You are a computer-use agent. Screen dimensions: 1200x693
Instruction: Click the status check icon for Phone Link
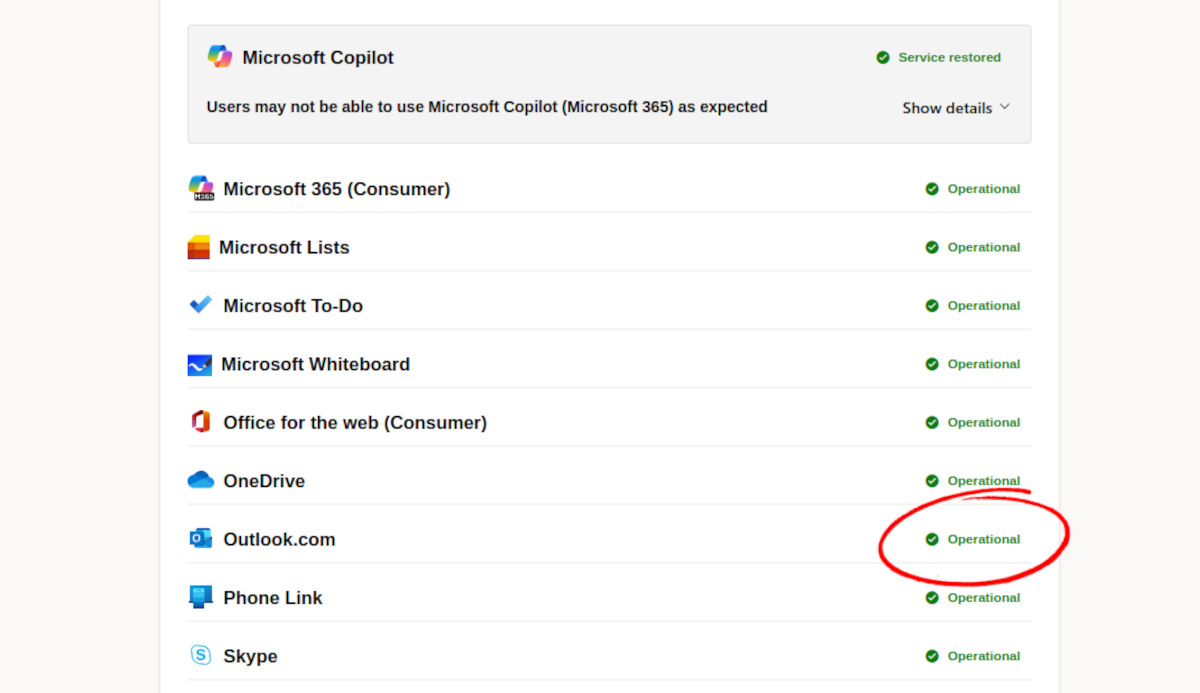[932, 598]
